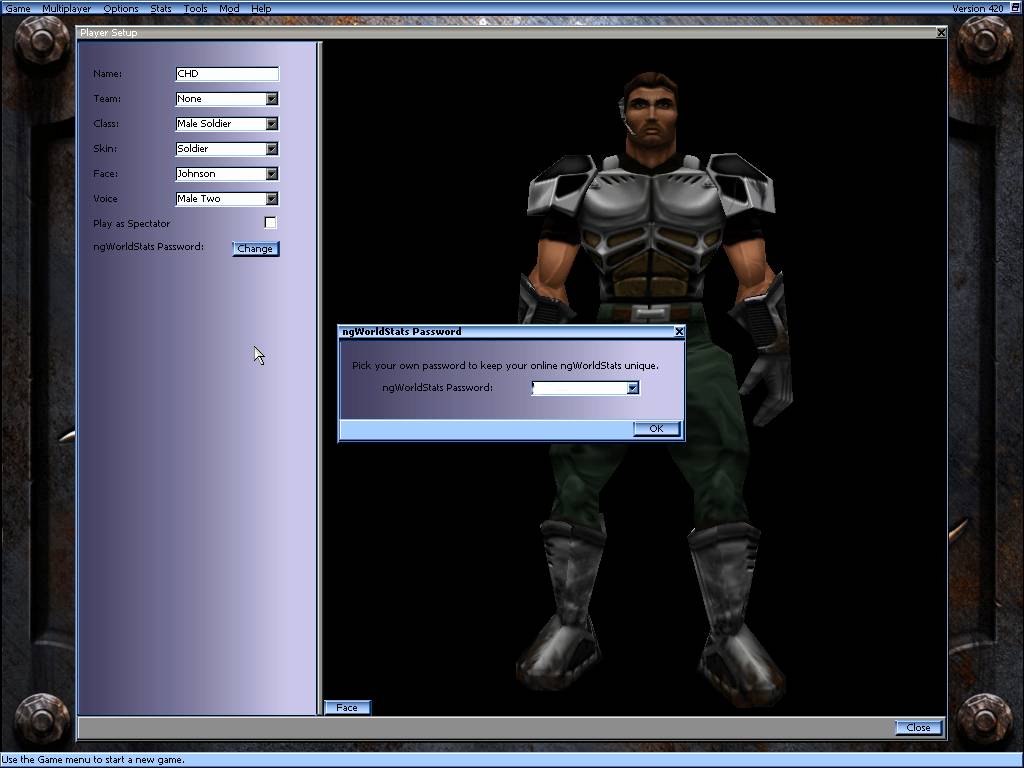Confirm the password dialog with OK
Screen dimensions: 1024x768
pyautogui.click(x=656, y=428)
